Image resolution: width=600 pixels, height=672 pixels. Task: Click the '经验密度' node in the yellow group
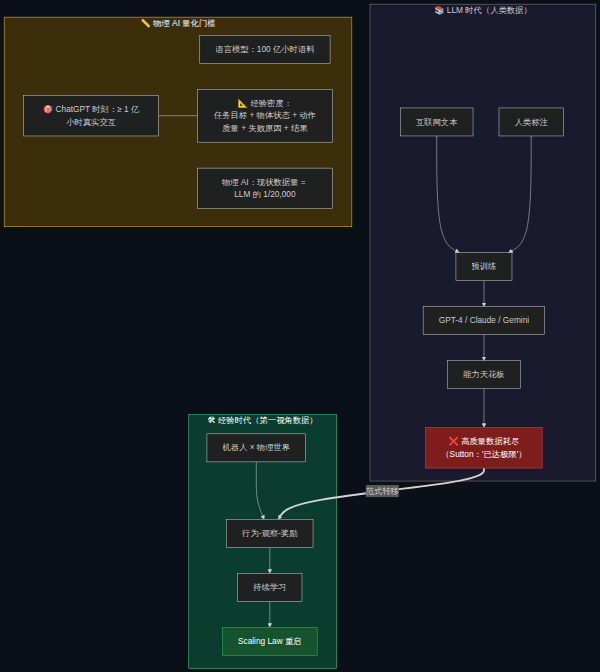click(x=265, y=116)
